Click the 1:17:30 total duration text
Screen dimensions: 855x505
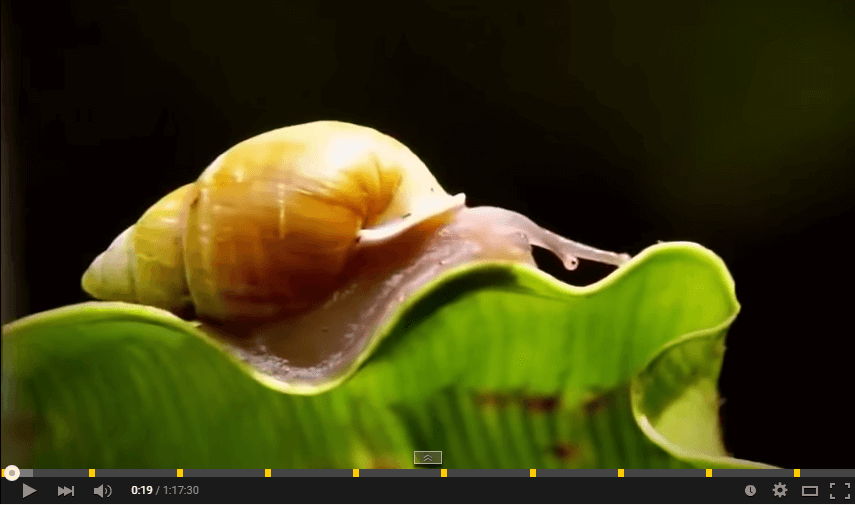pos(180,490)
